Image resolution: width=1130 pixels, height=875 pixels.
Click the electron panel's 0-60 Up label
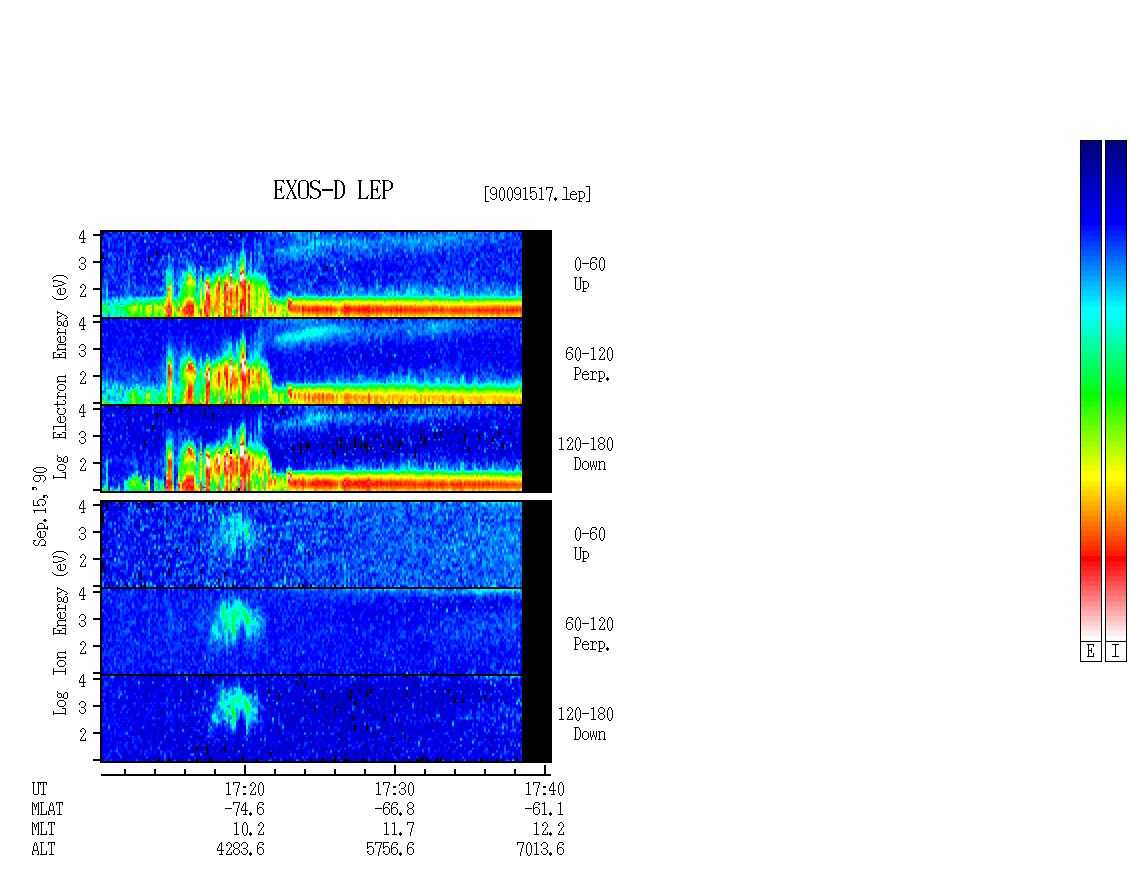coord(589,274)
